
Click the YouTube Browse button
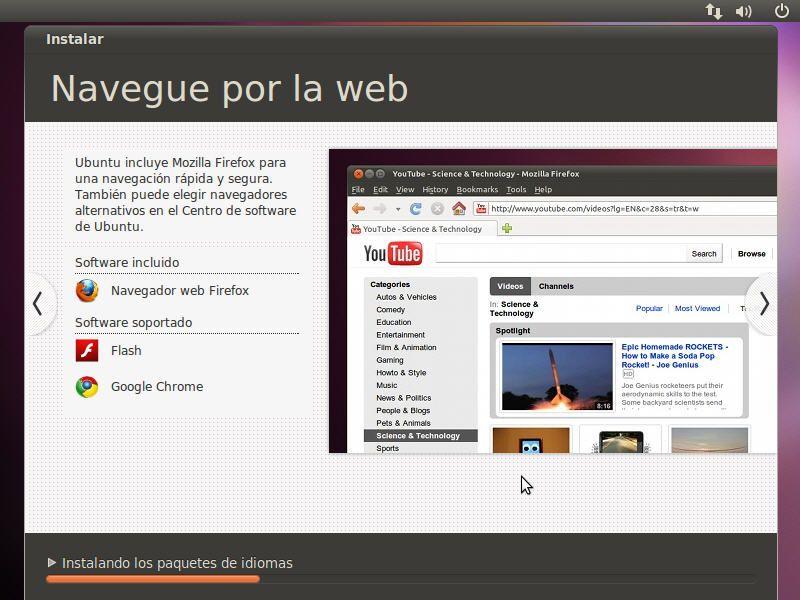tap(752, 254)
